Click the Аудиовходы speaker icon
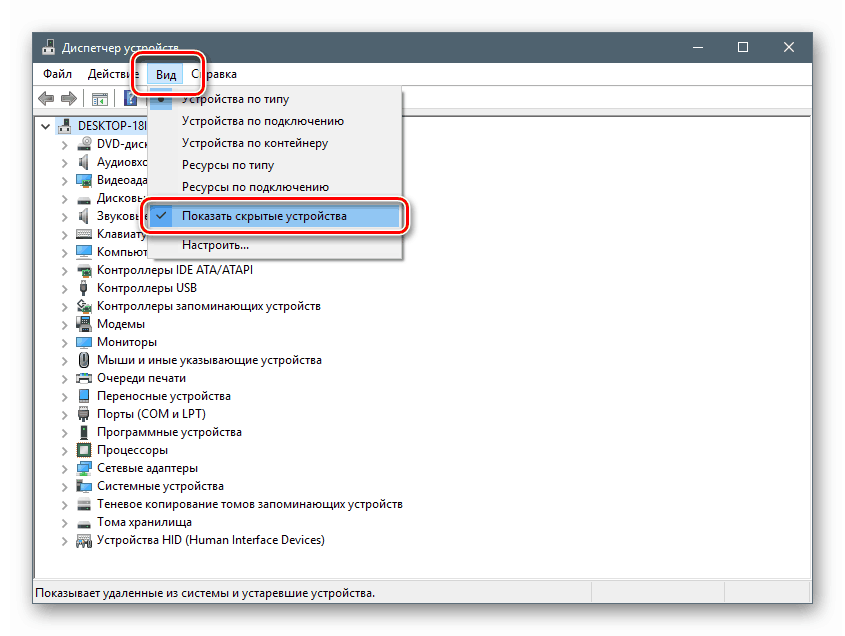Image resolution: width=845 pixels, height=636 pixels. 84,162
